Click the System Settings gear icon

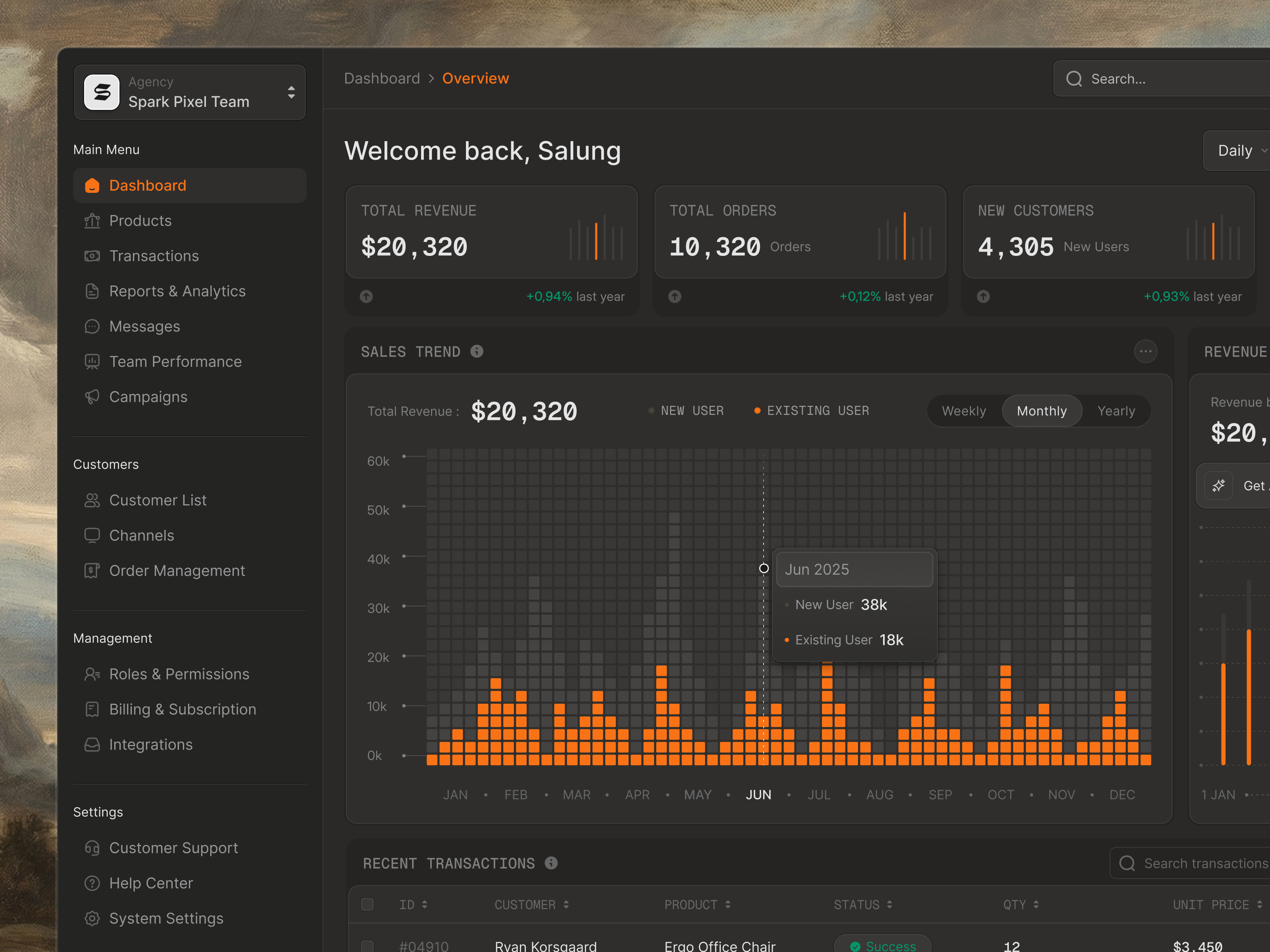click(x=92, y=918)
